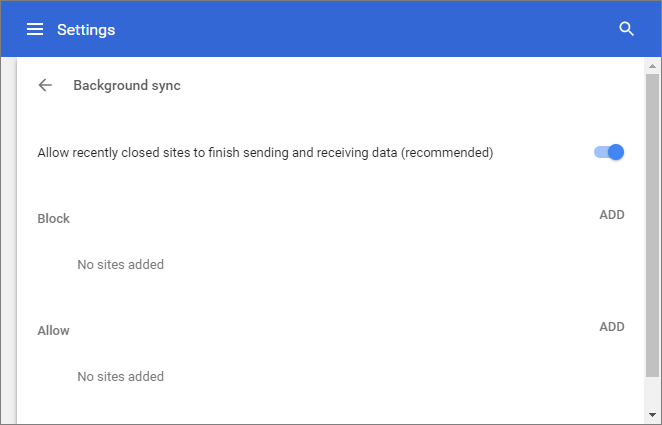Click the scrollbar track below the thumb
662x425 pixels.
(x=652, y=393)
